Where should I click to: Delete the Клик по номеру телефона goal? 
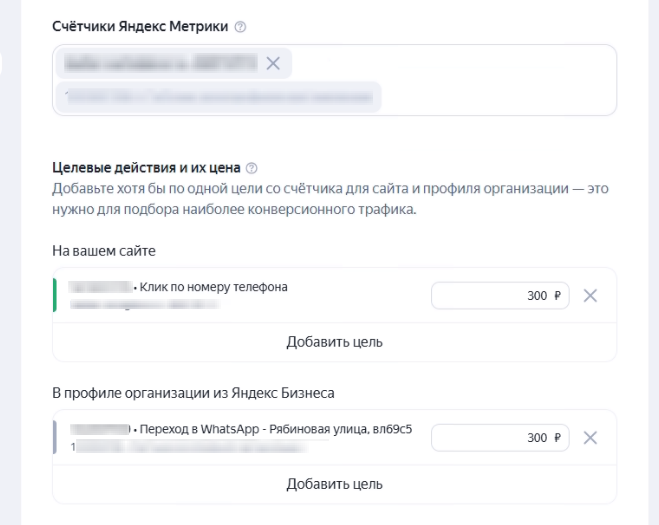tap(590, 295)
